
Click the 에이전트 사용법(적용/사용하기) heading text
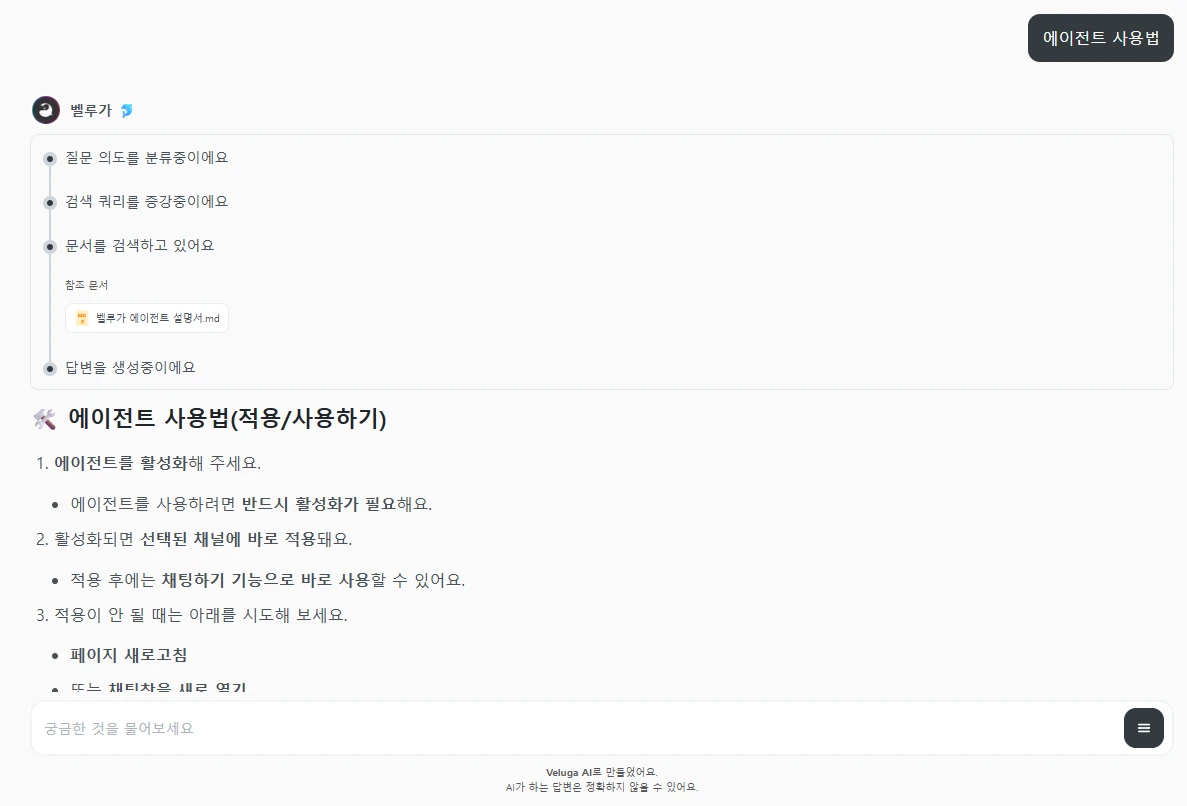click(227, 419)
